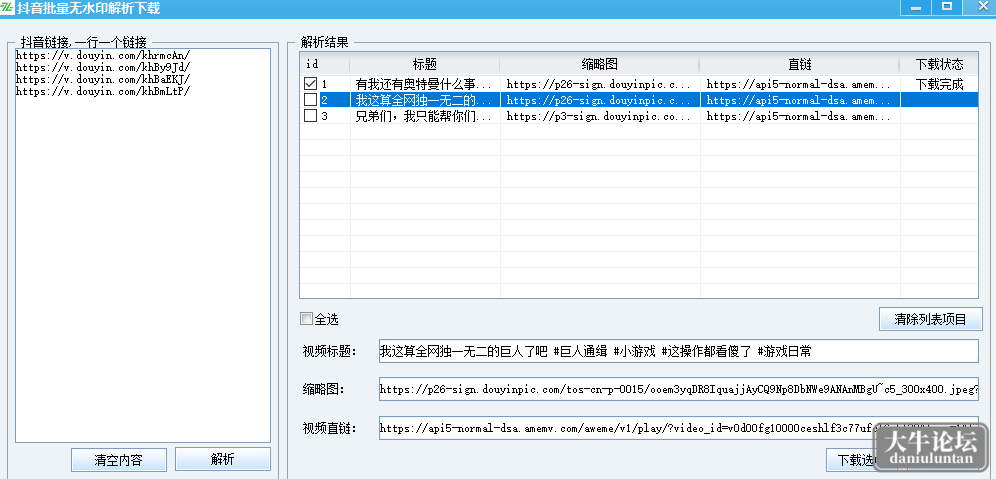This screenshot has width=996, height=479.
Task: Select title cell 我这算全网独一无二的...
Action: point(424,100)
